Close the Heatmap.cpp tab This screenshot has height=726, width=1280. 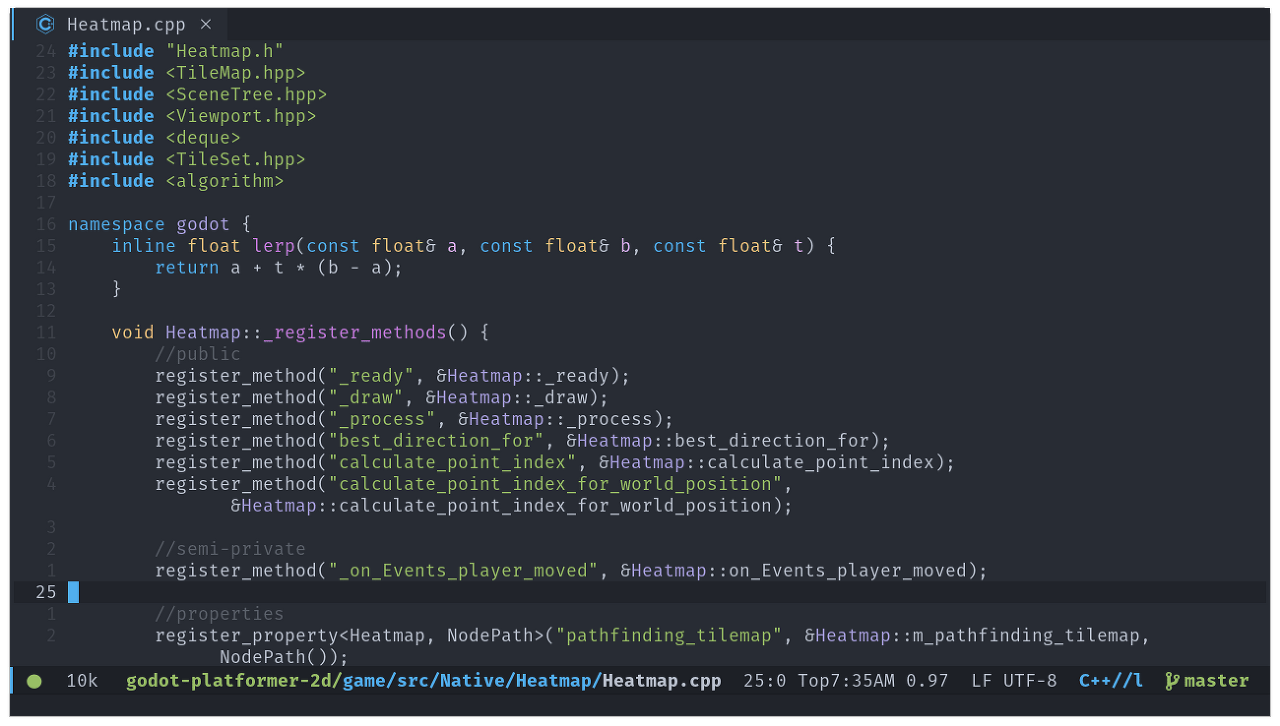pos(205,24)
